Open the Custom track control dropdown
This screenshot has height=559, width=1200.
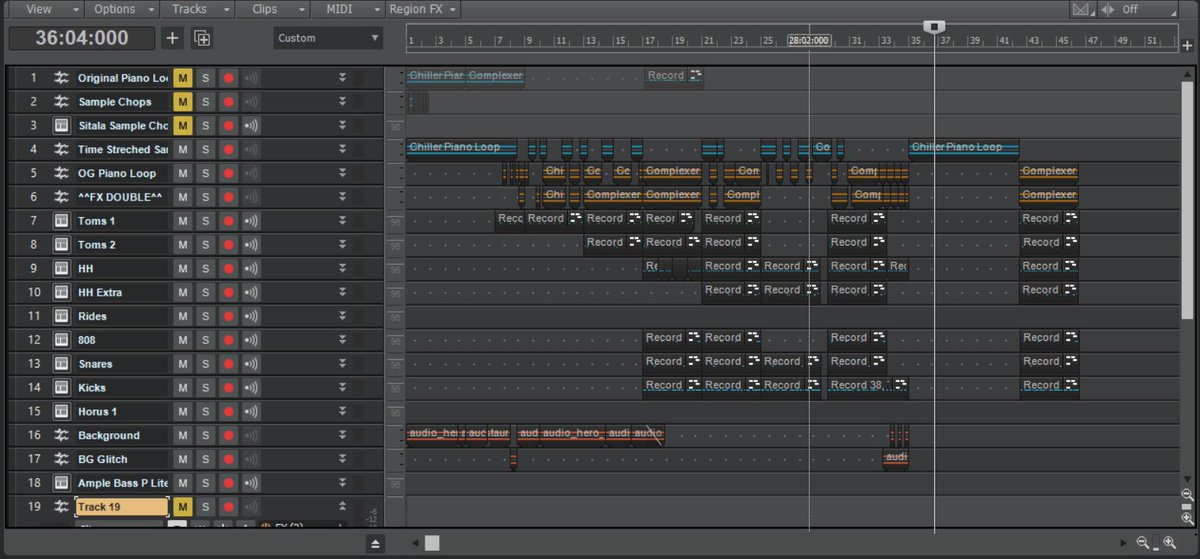(x=328, y=38)
